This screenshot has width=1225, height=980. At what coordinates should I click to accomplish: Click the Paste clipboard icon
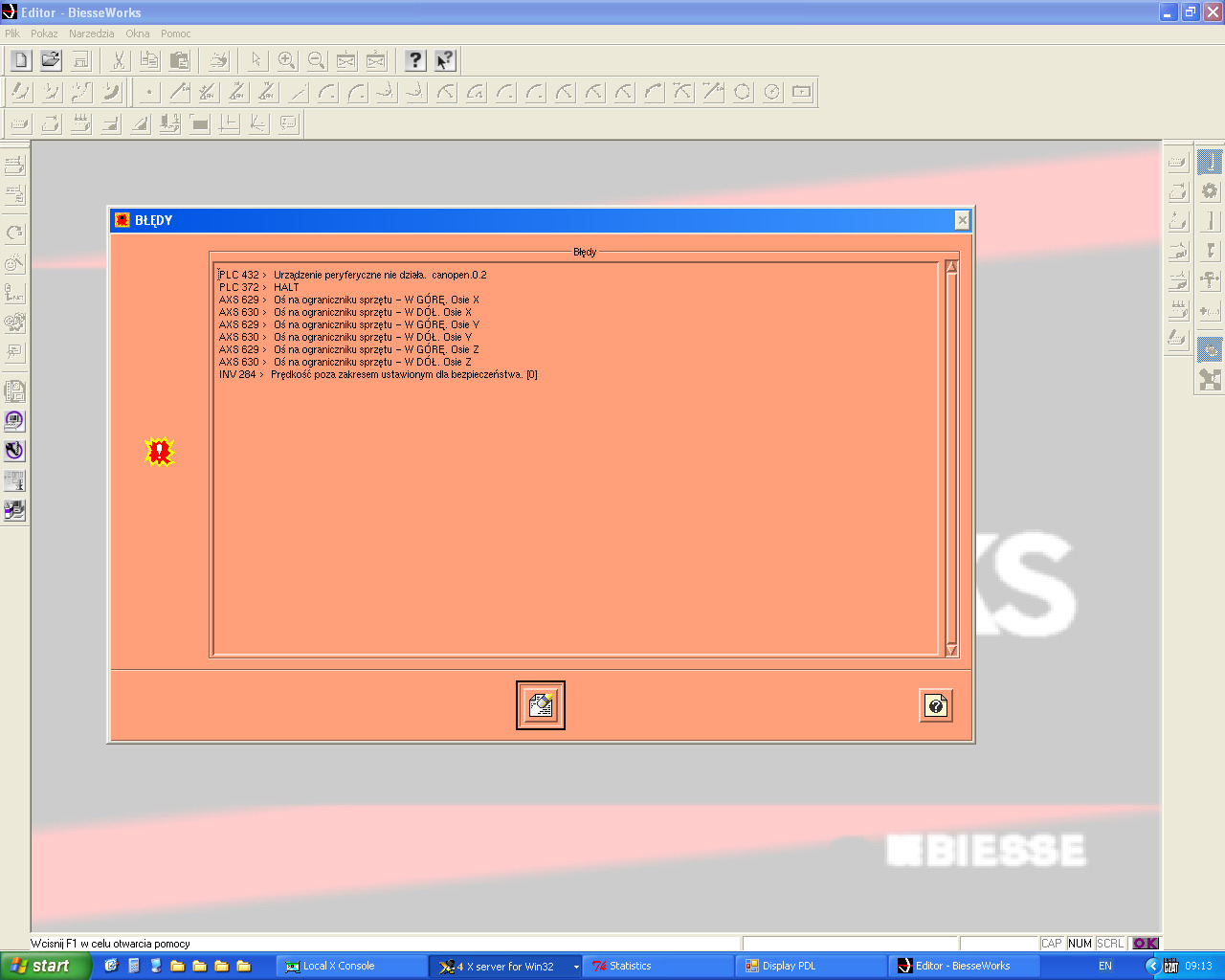tap(179, 60)
